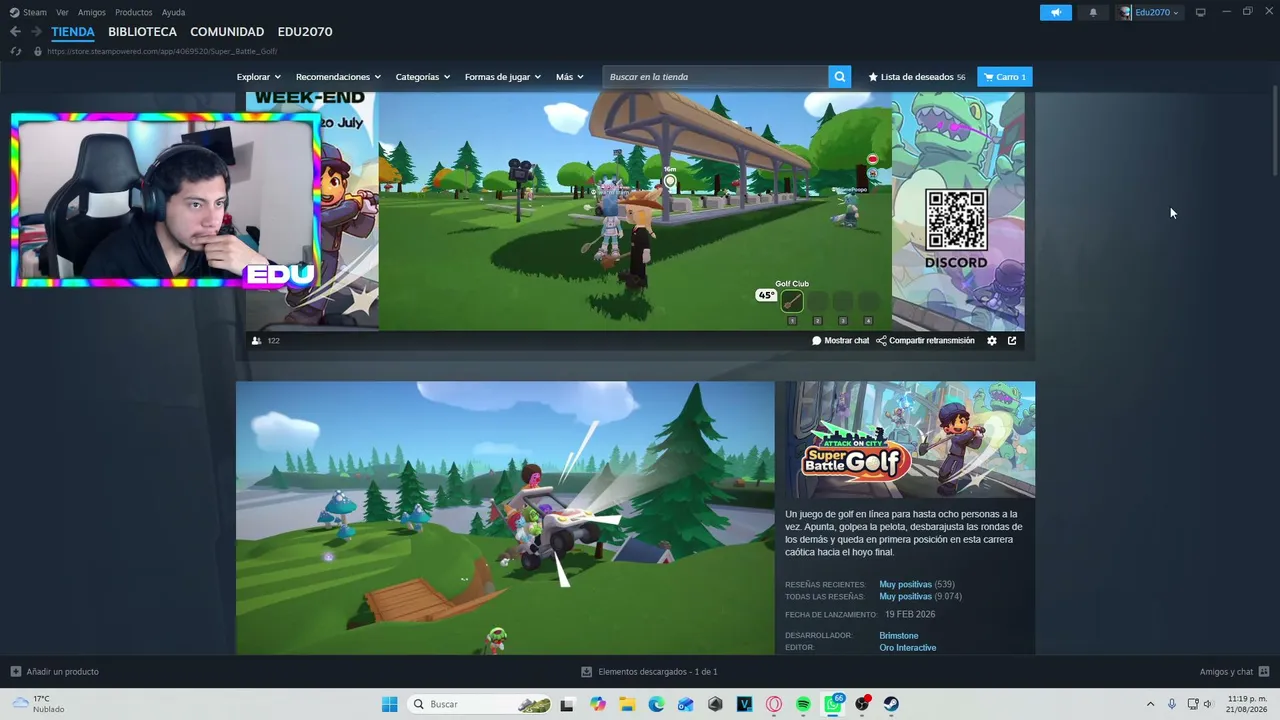The width and height of the screenshot is (1280, 720).
Task: Click the Añadir un producto plus icon
Action: 15,672
